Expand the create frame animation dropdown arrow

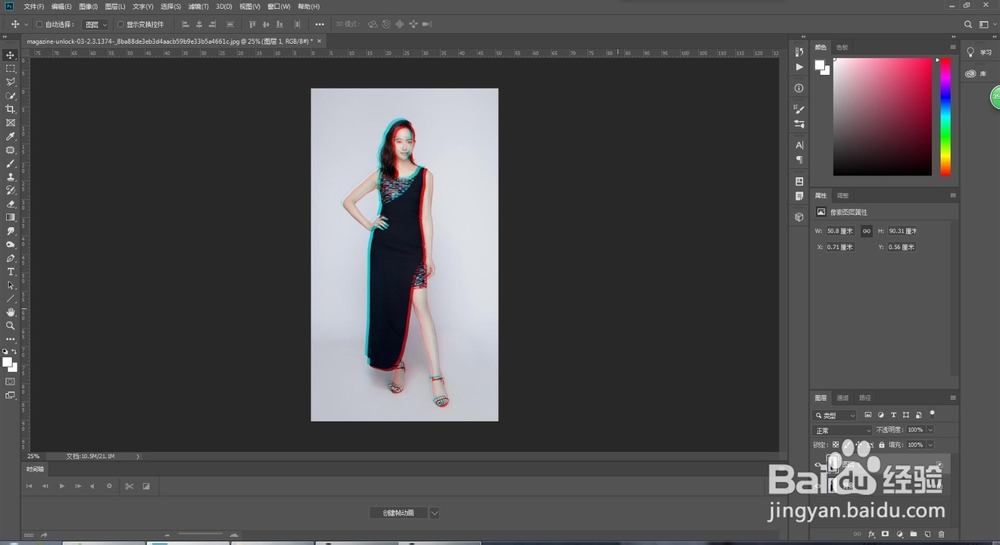434,512
